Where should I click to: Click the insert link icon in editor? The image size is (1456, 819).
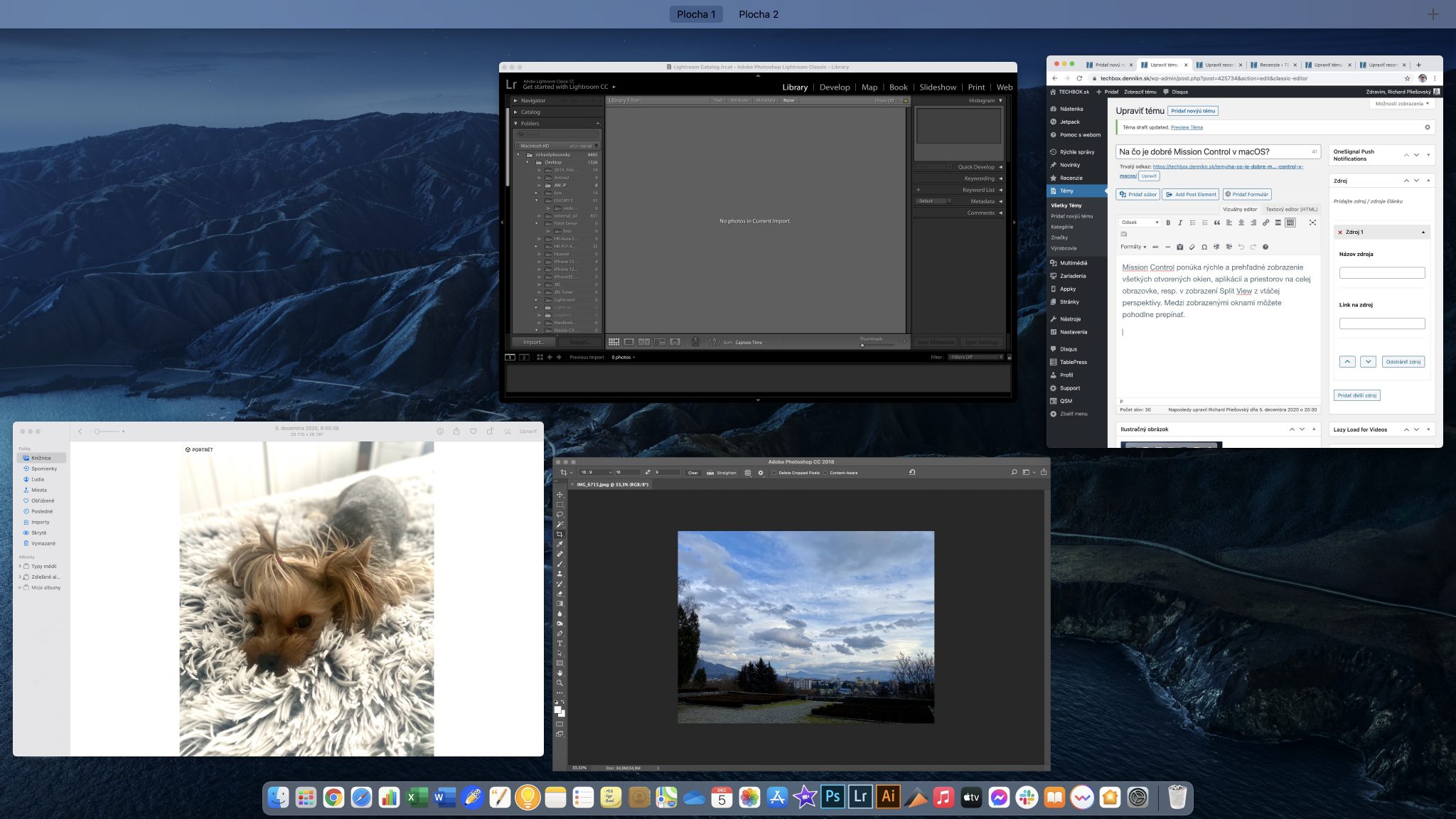[1265, 223]
